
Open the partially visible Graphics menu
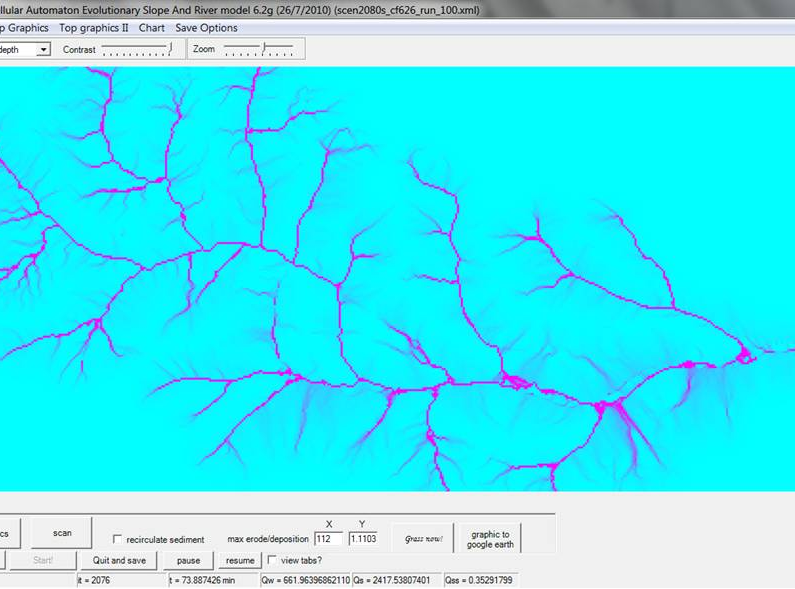(x=24, y=28)
